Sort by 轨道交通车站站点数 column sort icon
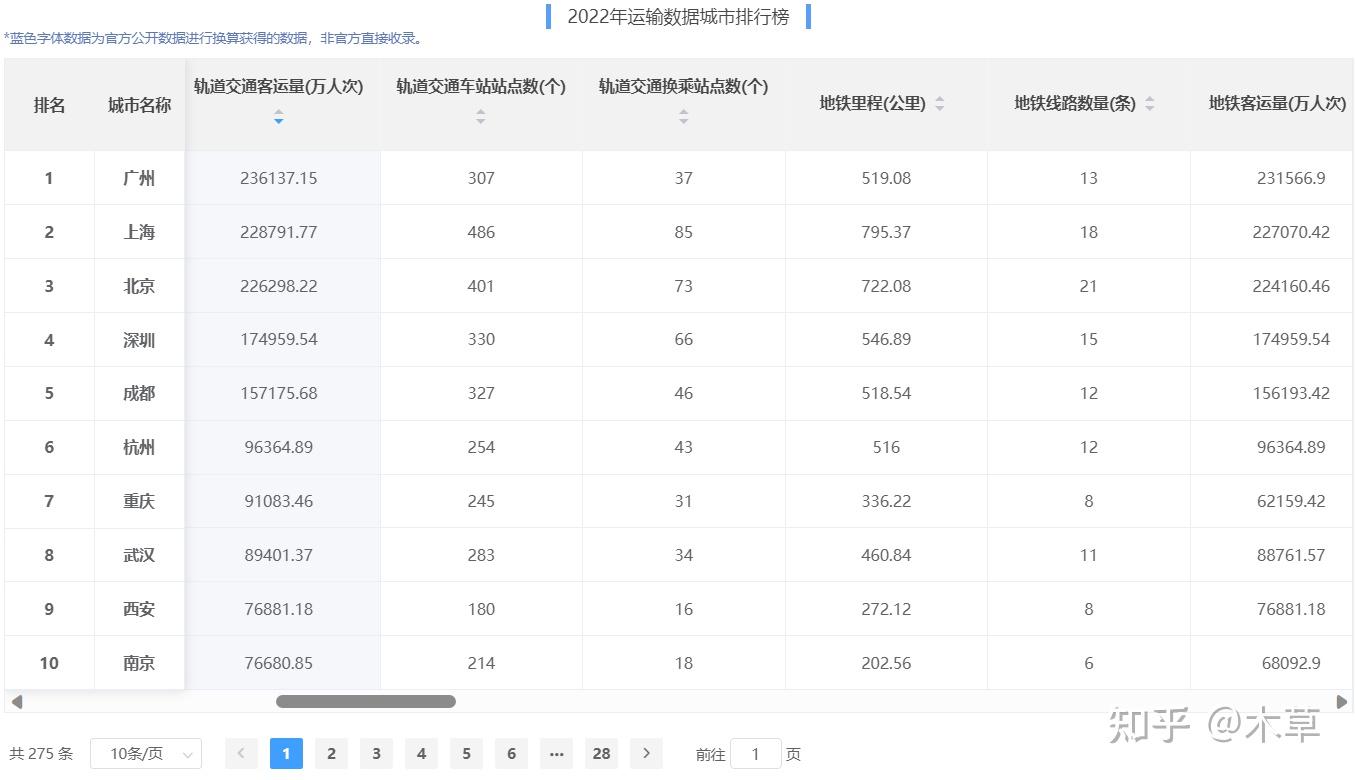The width and height of the screenshot is (1355, 780). click(481, 116)
